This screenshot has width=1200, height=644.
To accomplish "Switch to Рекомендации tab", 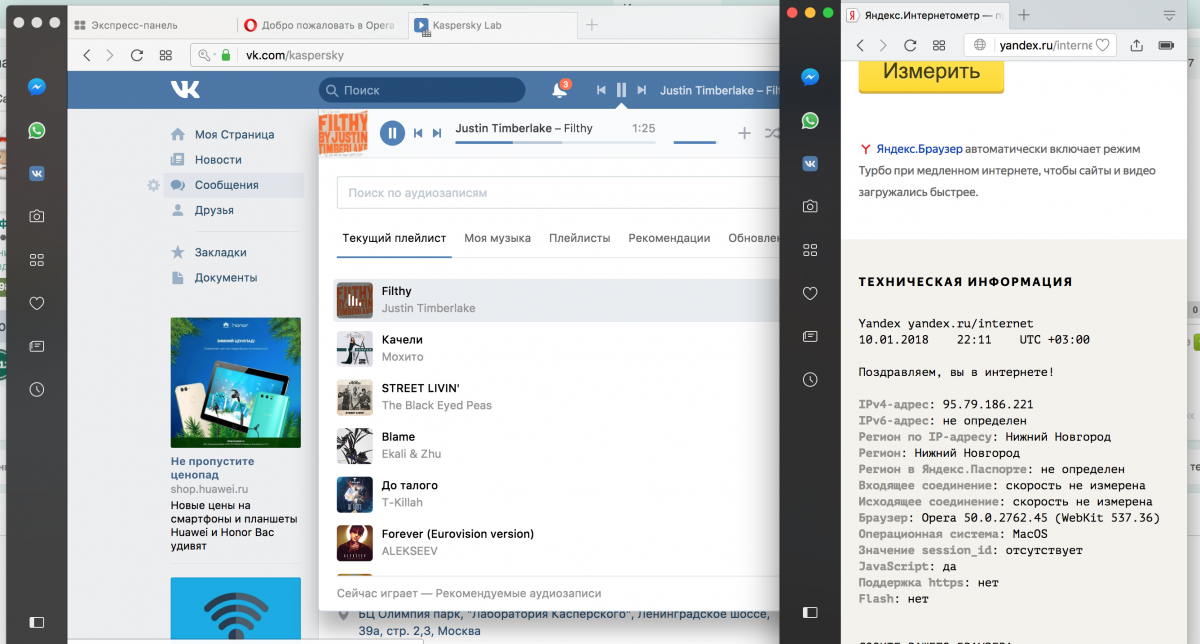I will coord(669,238).
